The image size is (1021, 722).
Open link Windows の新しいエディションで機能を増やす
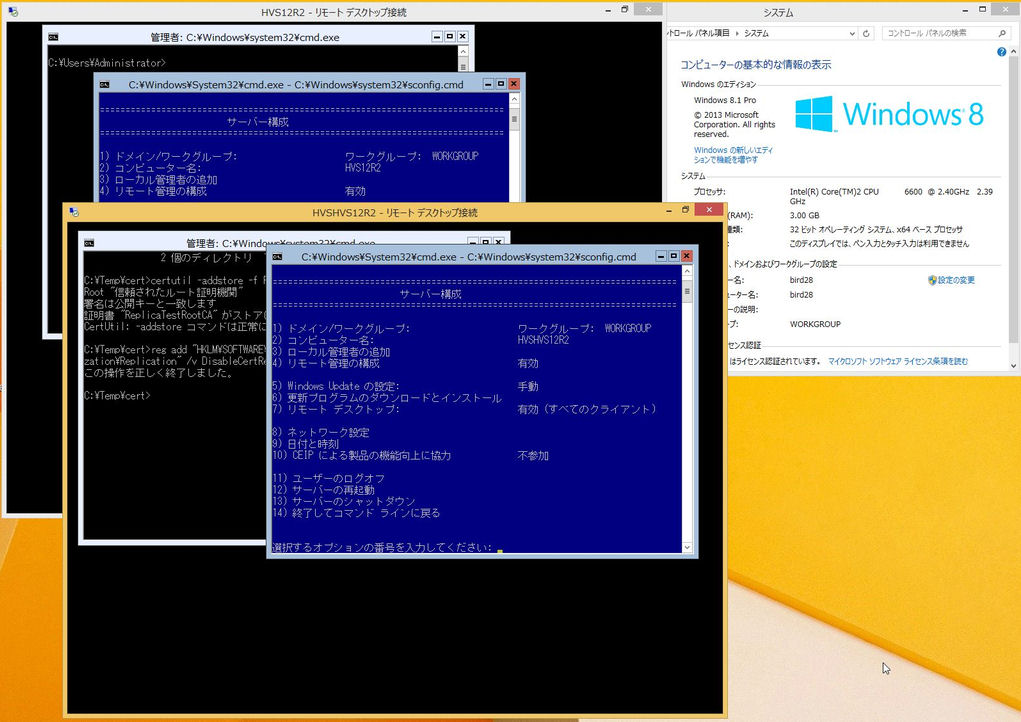[733, 154]
